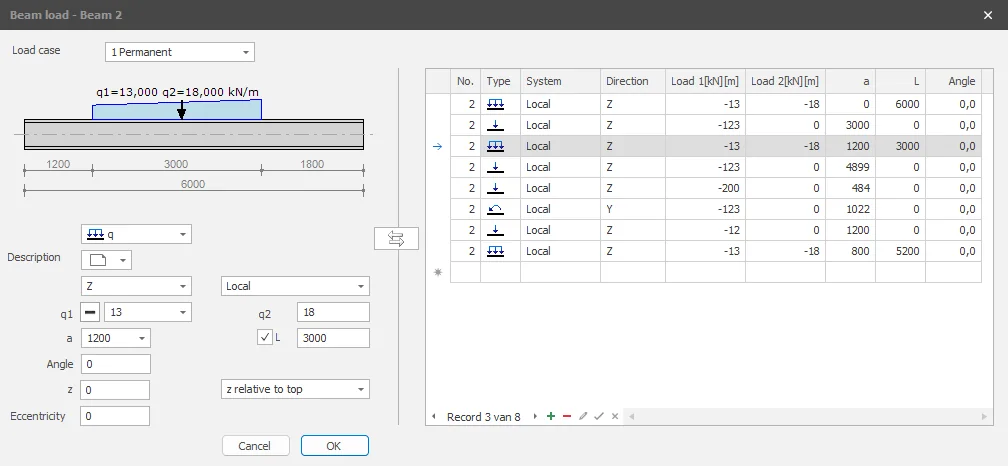Add a new load record with plus icon

point(550,417)
